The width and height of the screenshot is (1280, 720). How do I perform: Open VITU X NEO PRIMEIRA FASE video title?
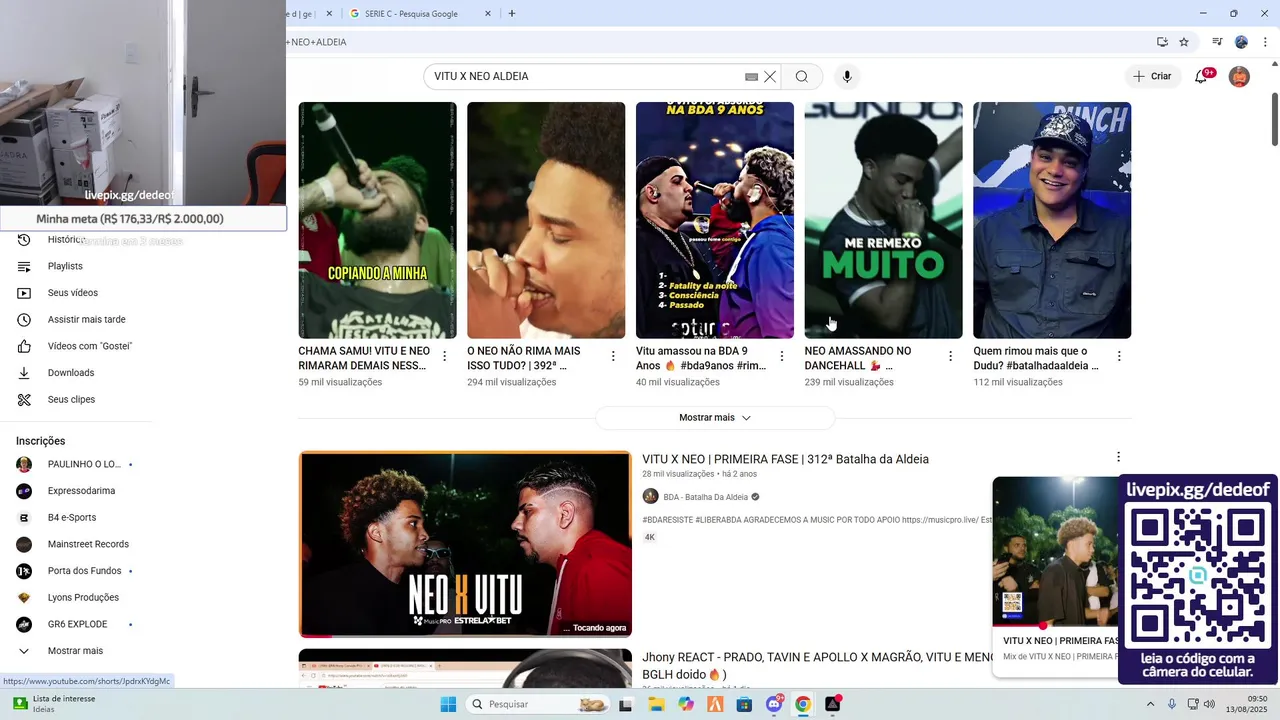pos(785,459)
